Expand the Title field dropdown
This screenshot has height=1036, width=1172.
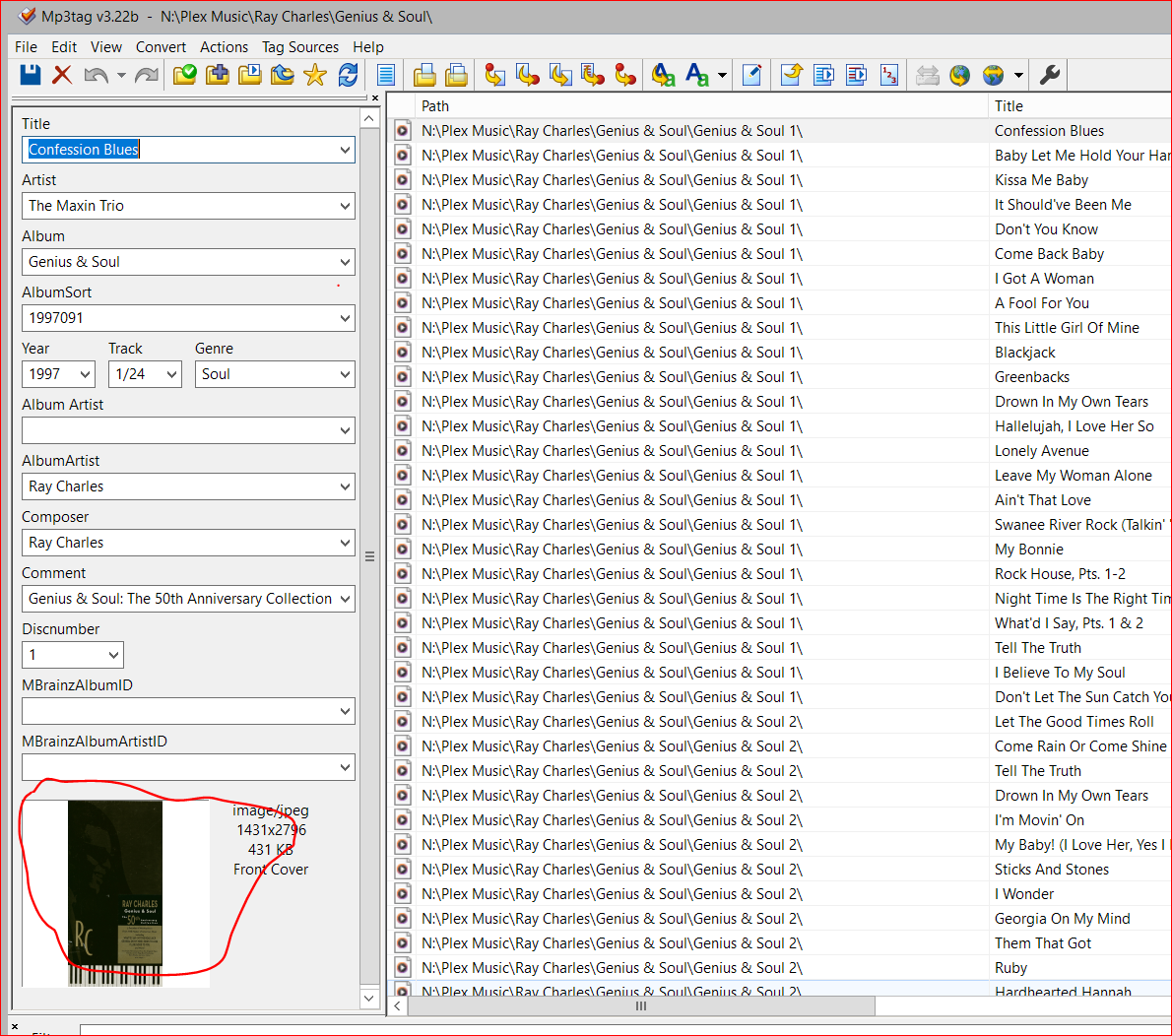pyautogui.click(x=345, y=150)
